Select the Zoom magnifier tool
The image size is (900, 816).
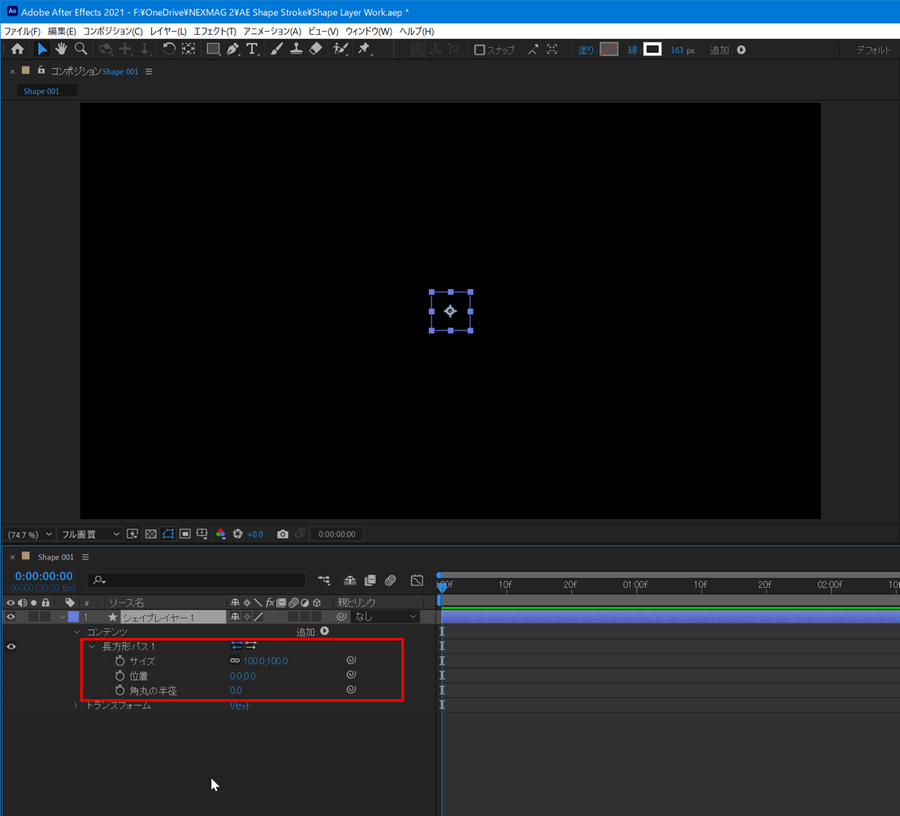click(x=81, y=49)
